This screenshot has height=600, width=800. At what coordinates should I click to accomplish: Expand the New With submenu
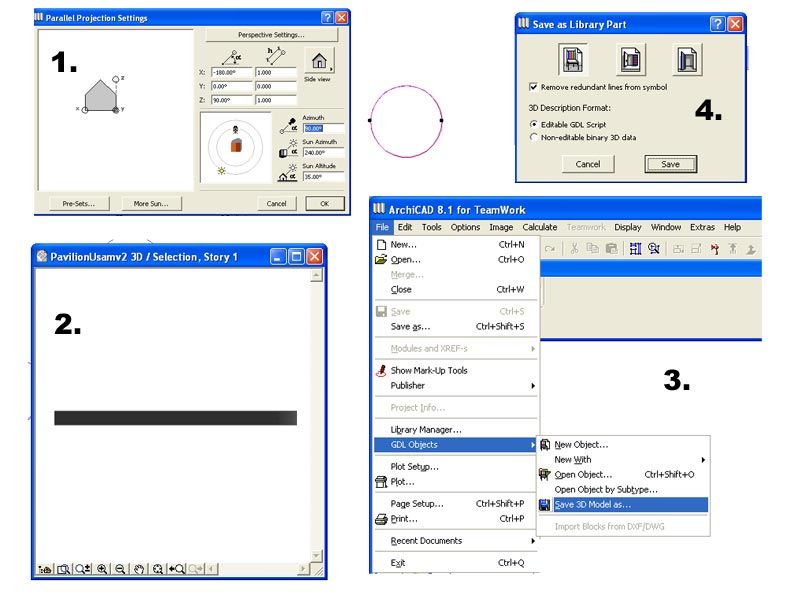[703, 460]
